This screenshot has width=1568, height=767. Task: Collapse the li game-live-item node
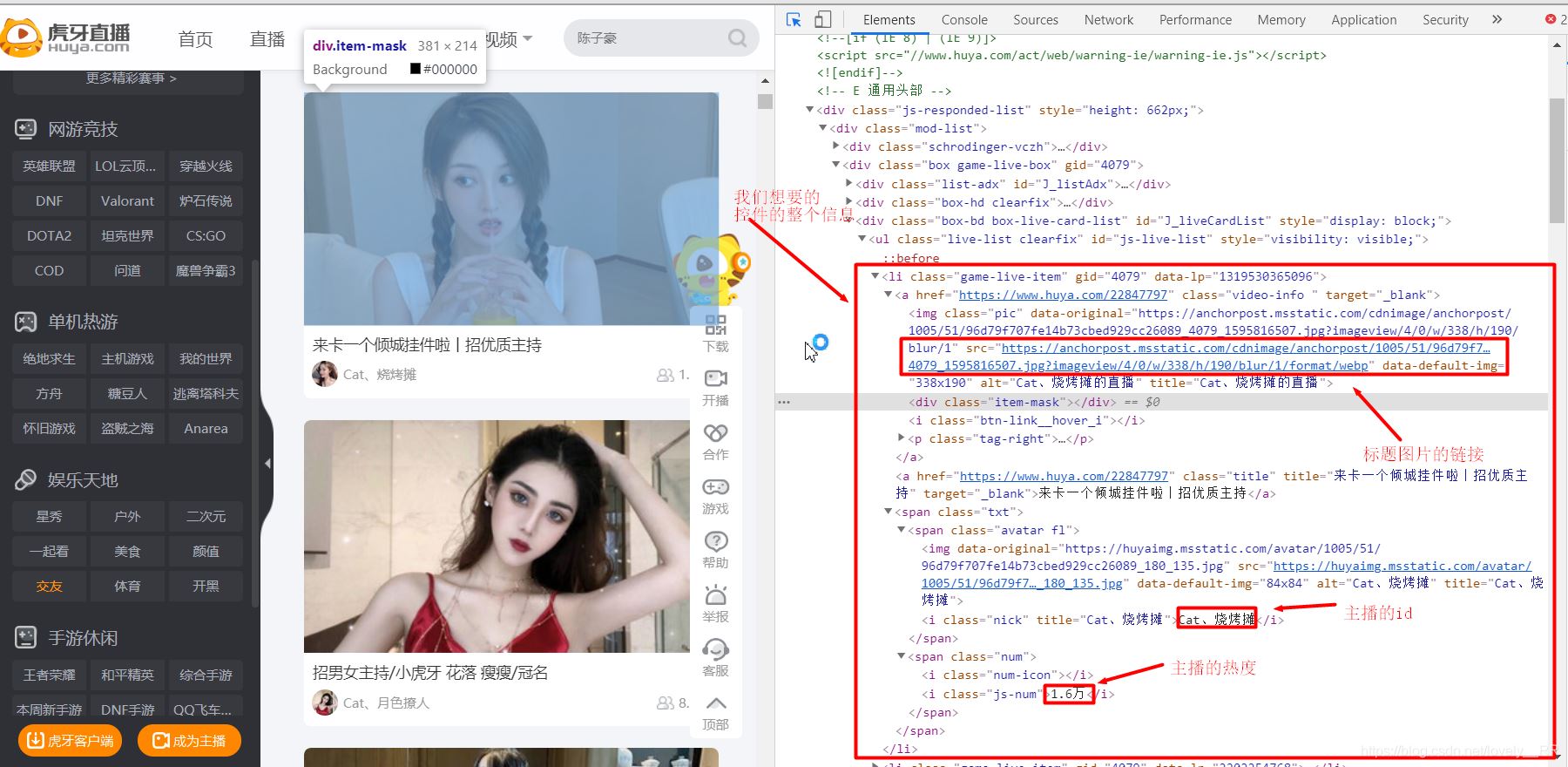tap(875, 276)
